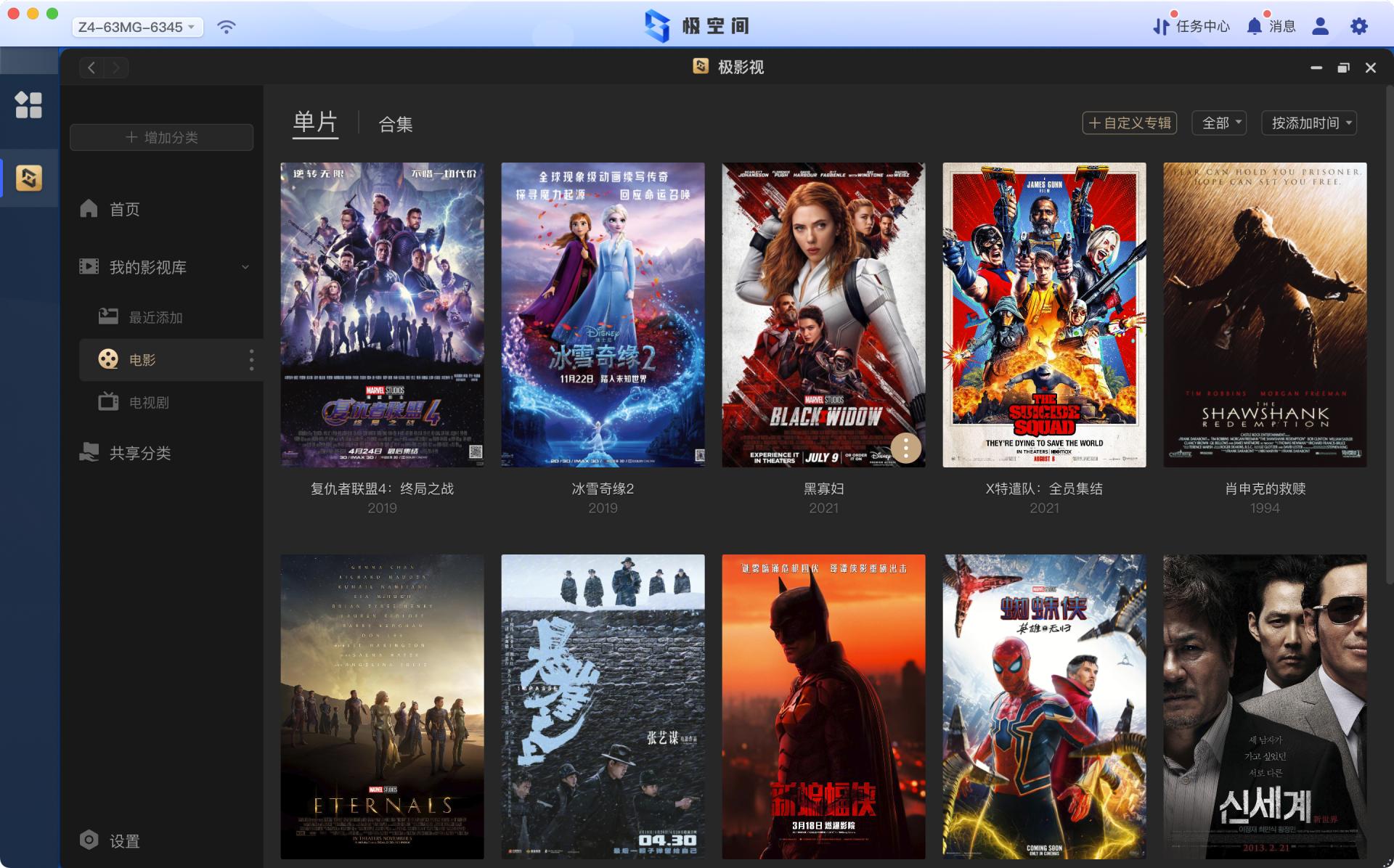Select the 单片 tab
Screen dimensions: 1394x868
coord(315,122)
